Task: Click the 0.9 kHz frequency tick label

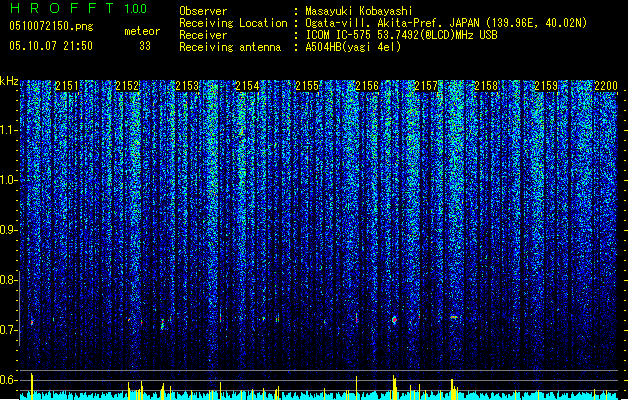Action: pos(8,230)
